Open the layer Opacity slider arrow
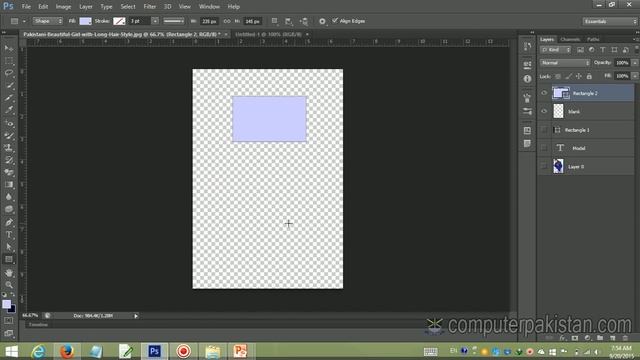Screen dimensions: 640x360 pos(635,63)
